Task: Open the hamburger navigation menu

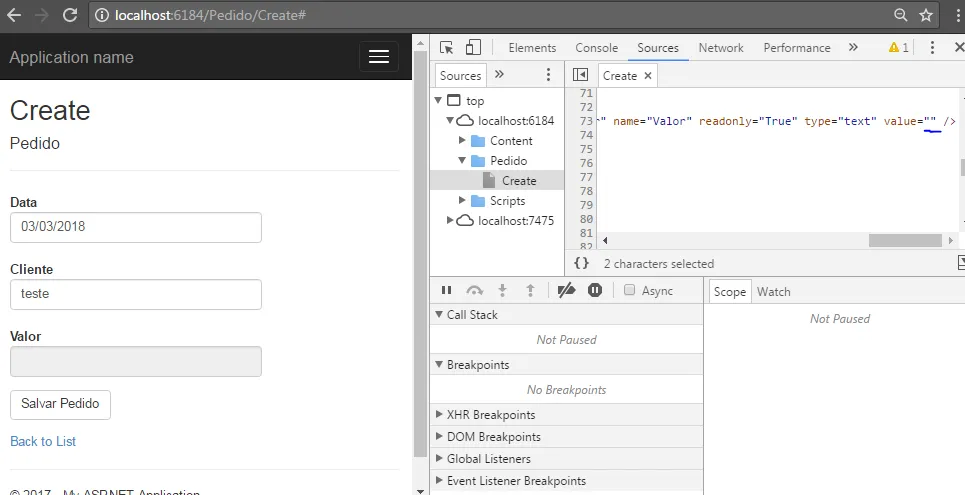Action: coord(378,57)
